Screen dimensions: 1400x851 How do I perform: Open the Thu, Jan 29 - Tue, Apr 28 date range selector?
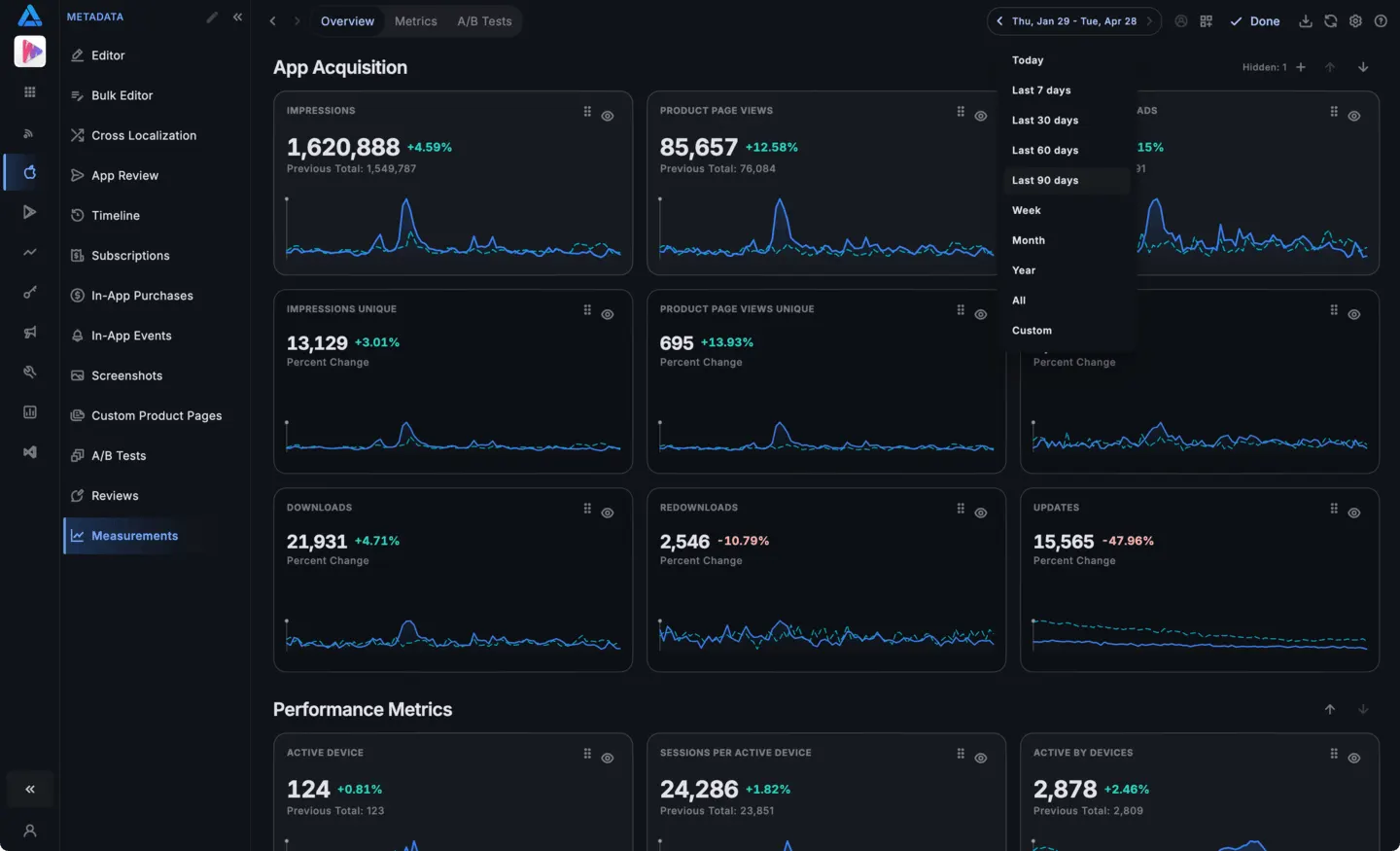[x=1074, y=21]
